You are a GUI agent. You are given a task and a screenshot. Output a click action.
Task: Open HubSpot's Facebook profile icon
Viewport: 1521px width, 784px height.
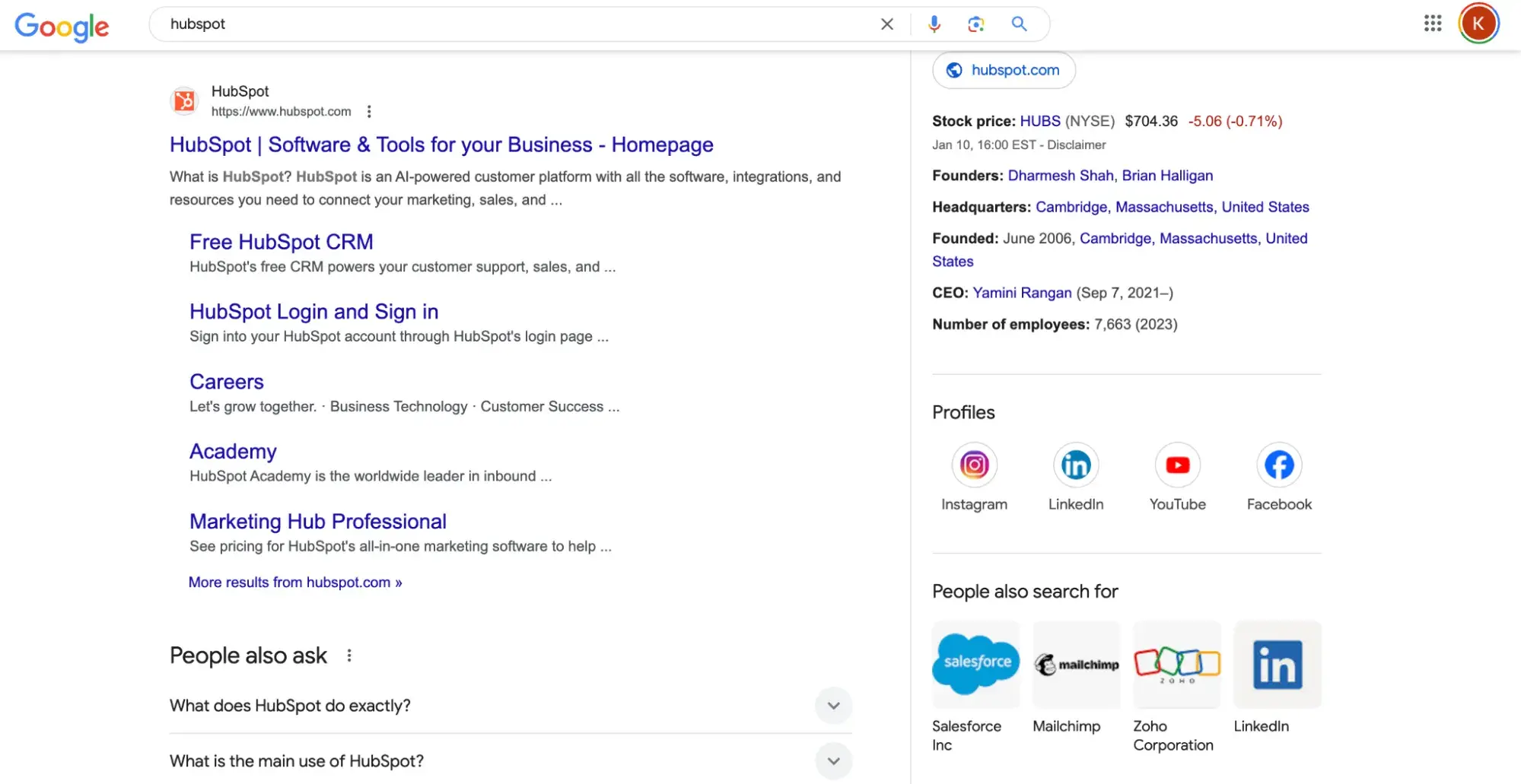tap(1278, 465)
